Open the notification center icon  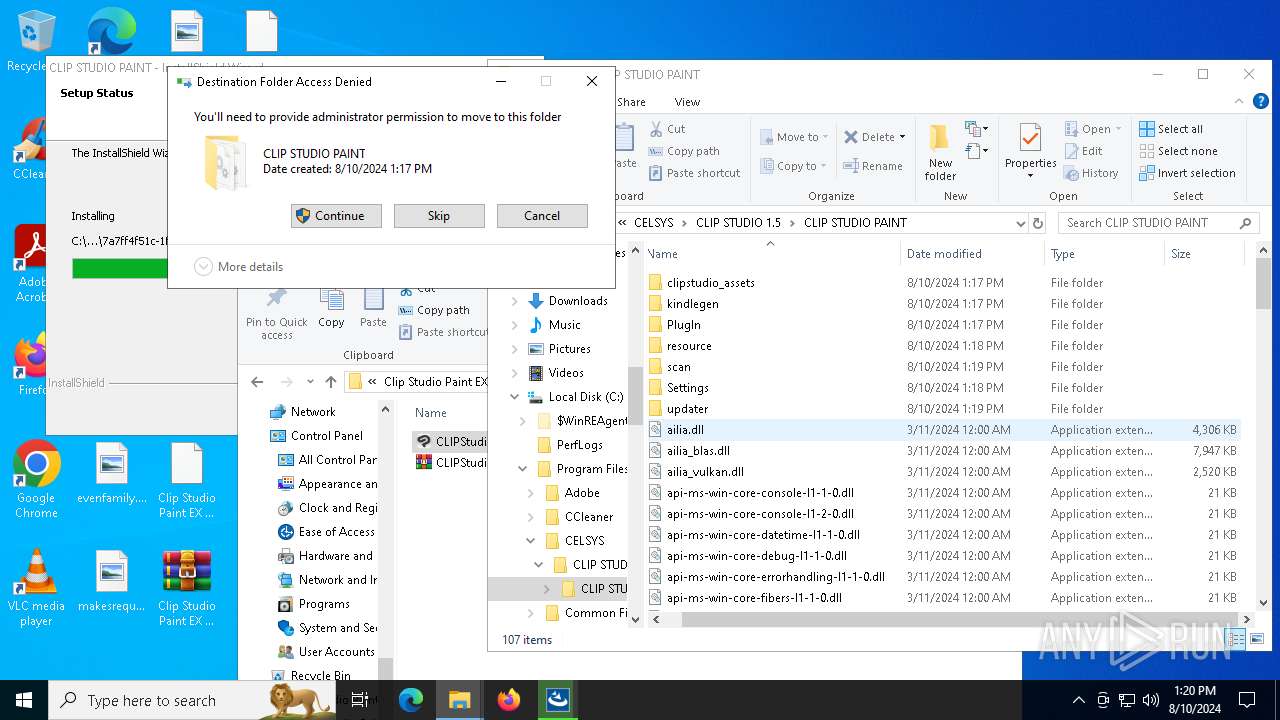[1247, 700]
